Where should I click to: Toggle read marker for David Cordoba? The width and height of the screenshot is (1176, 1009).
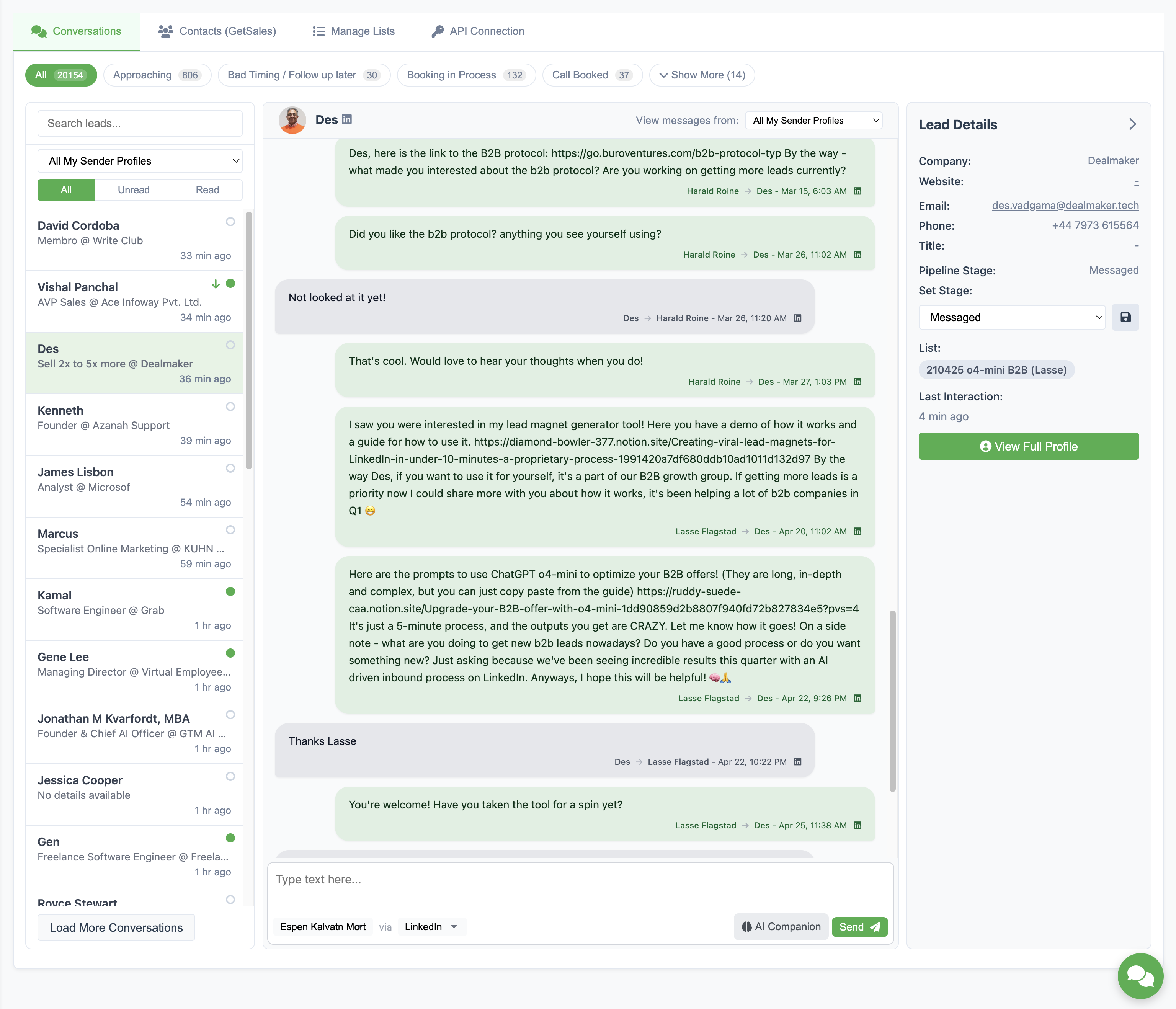(230, 222)
